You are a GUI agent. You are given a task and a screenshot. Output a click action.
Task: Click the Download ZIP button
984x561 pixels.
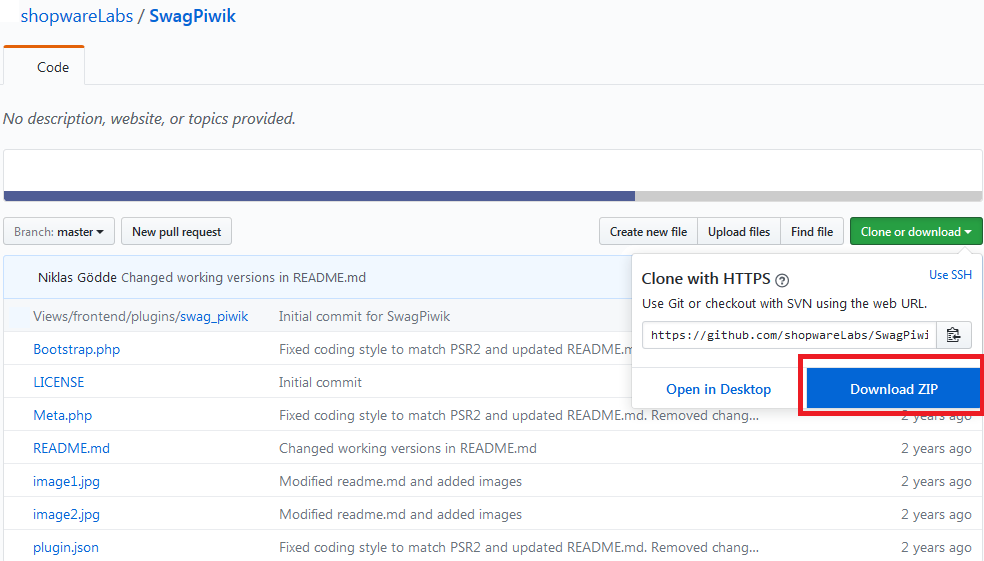pos(894,389)
